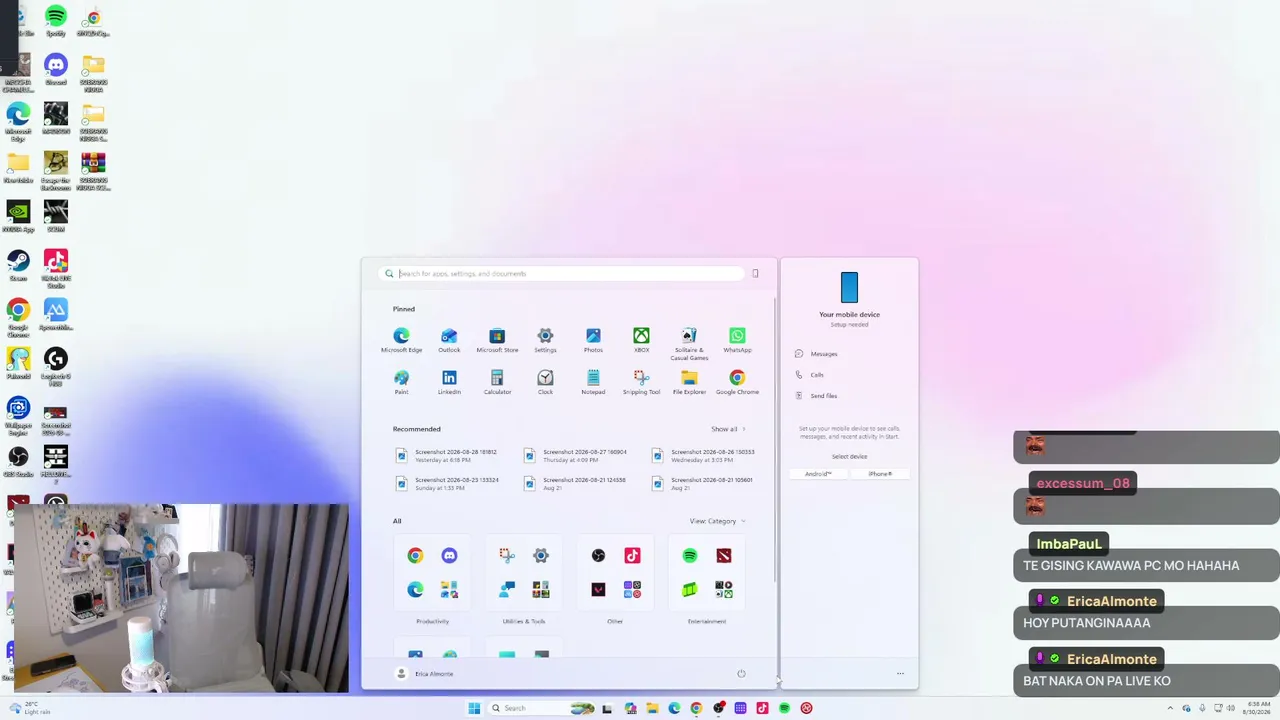Image resolution: width=1280 pixels, height=720 pixels.
Task: Click taskbar volume speaker icon
Action: pos(1230,708)
